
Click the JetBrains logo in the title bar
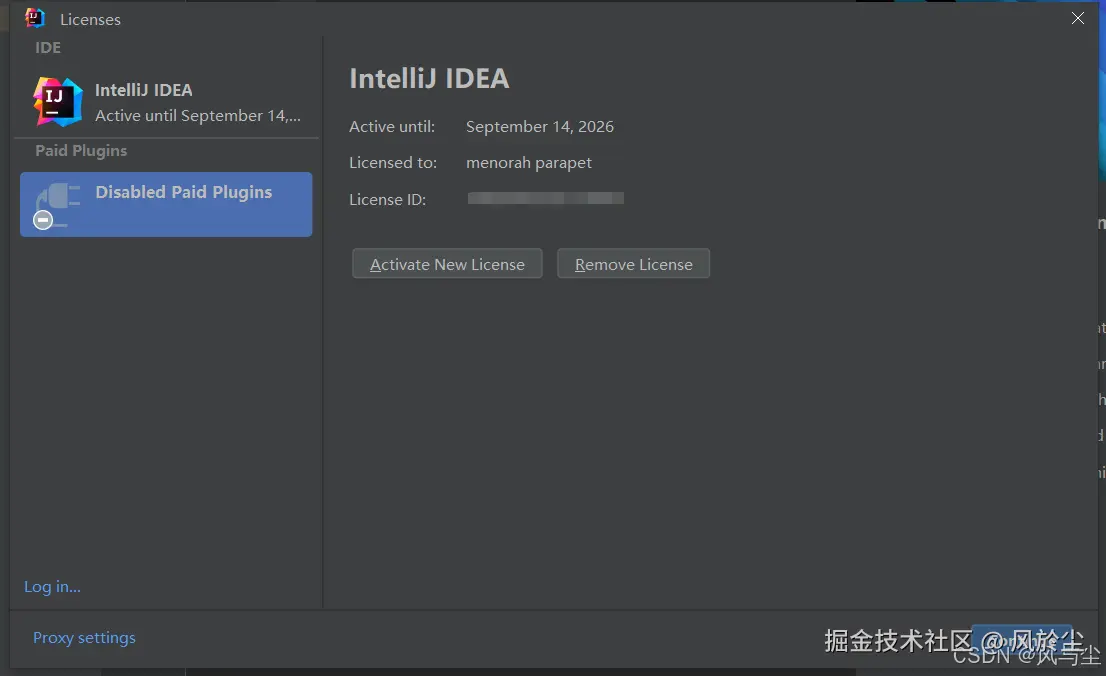pos(35,18)
